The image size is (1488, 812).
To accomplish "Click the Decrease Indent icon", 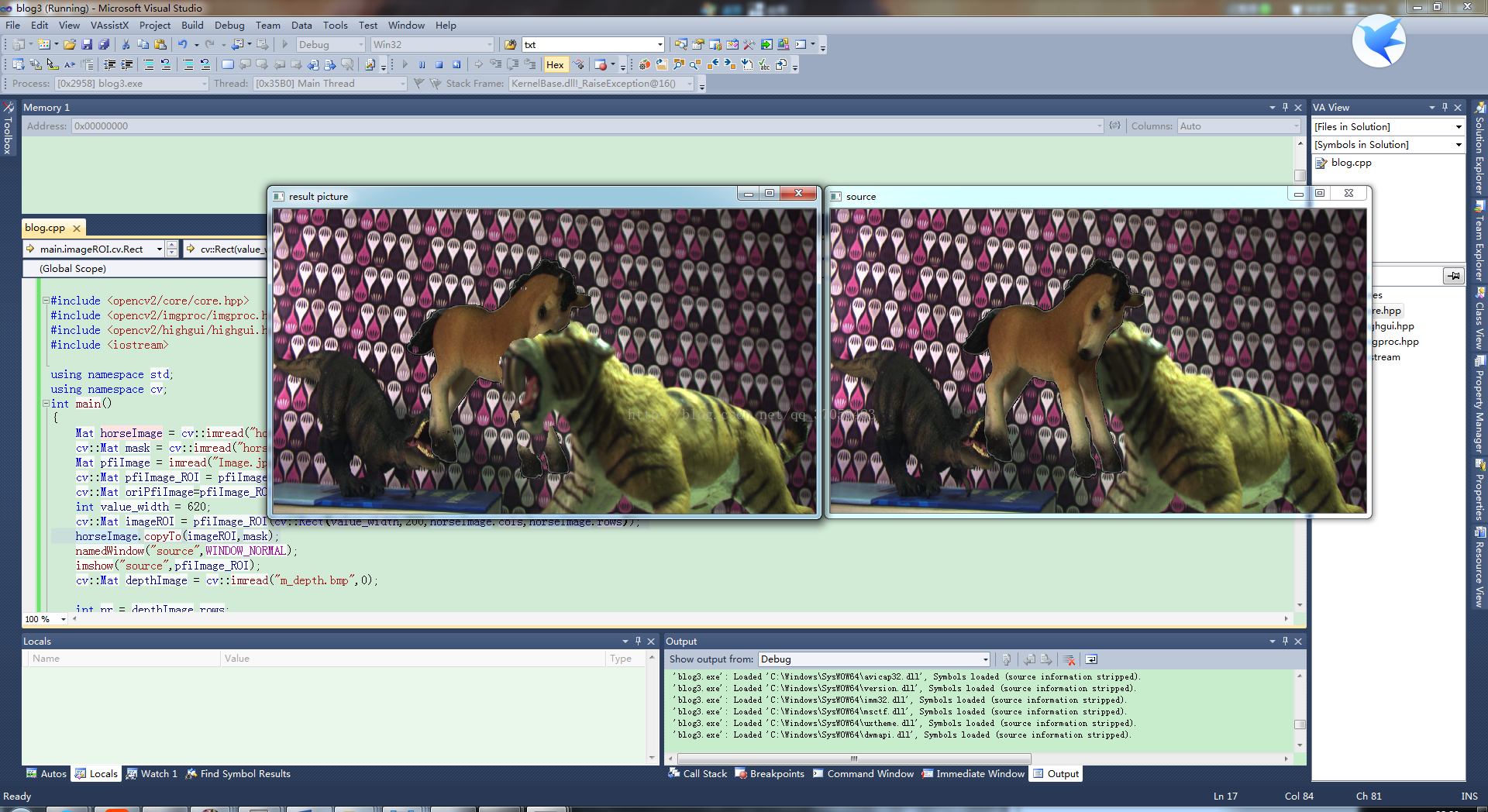I will coord(109,65).
